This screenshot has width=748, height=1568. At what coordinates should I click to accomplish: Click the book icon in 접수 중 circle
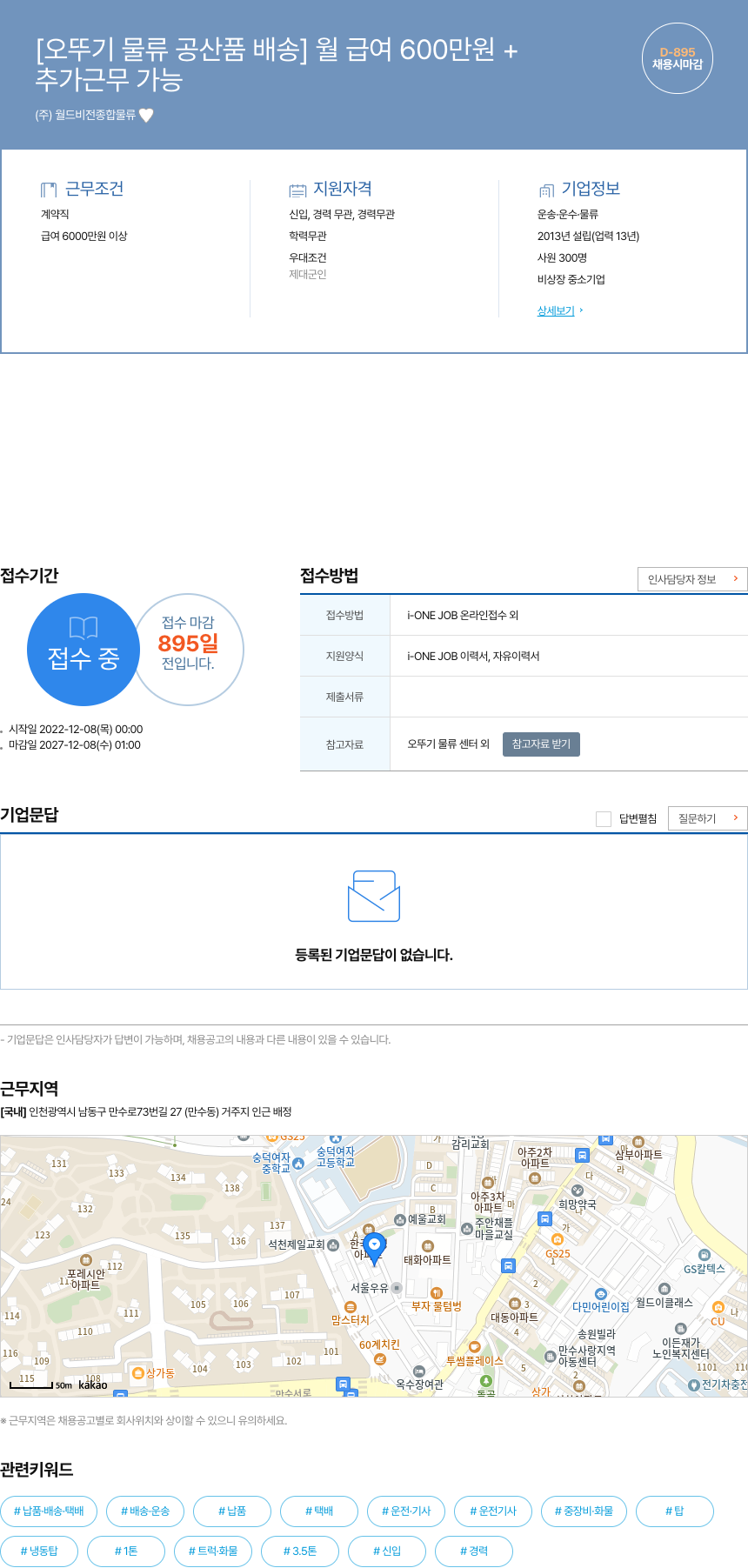pos(83,628)
